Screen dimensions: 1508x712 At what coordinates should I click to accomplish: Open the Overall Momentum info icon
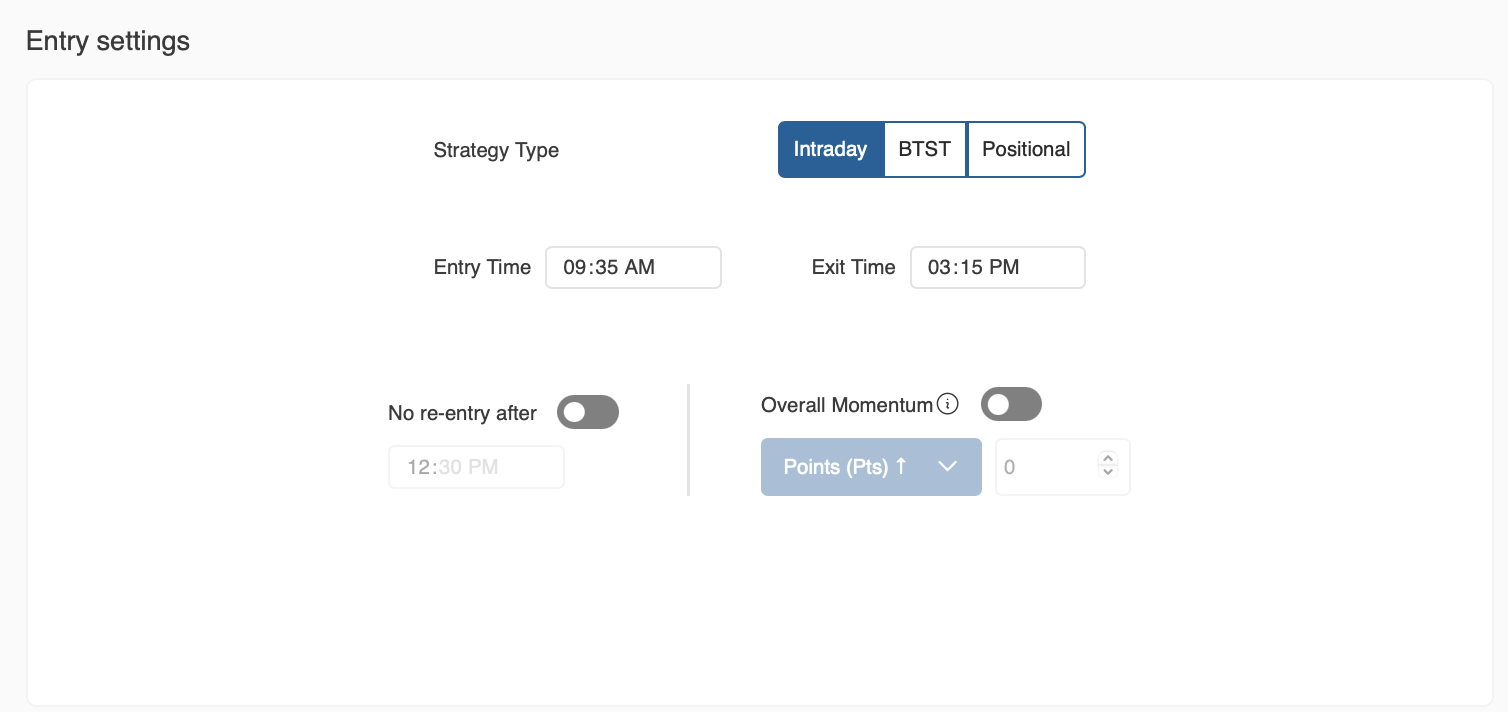(x=948, y=405)
